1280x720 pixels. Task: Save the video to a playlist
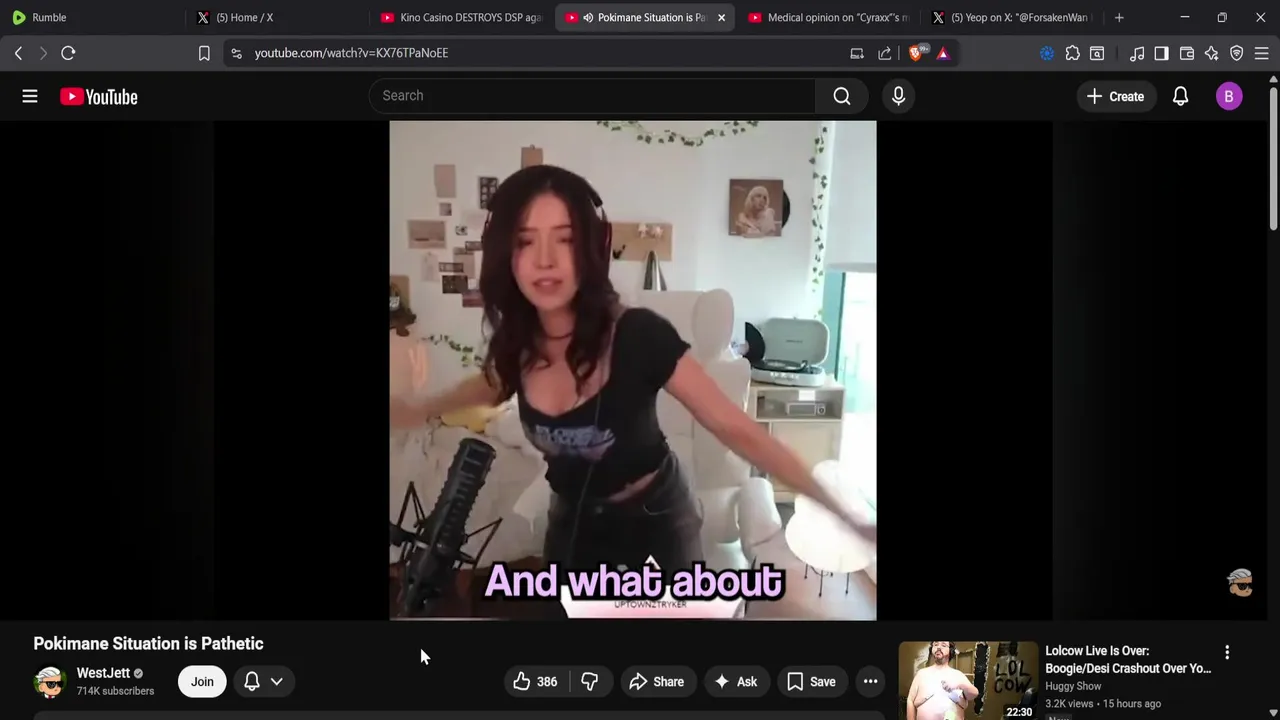[811, 682]
